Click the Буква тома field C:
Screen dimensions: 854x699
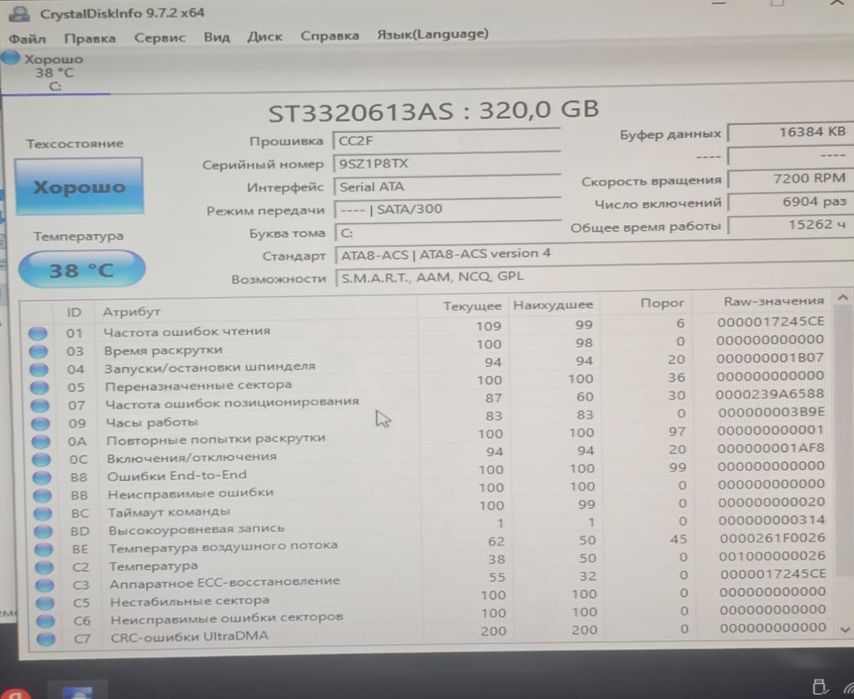click(x=447, y=233)
